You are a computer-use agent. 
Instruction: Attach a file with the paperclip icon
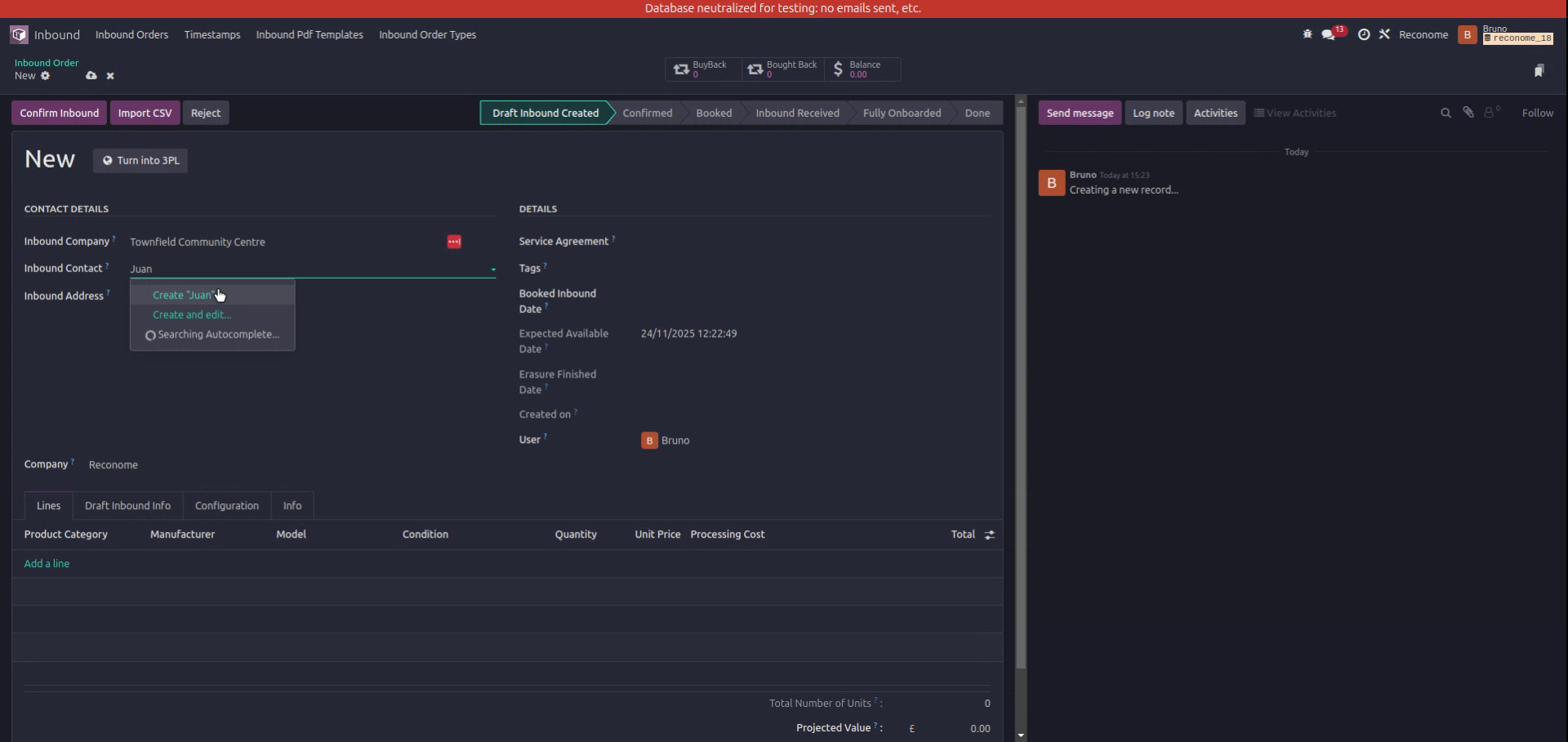click(x=1468, y=112)
